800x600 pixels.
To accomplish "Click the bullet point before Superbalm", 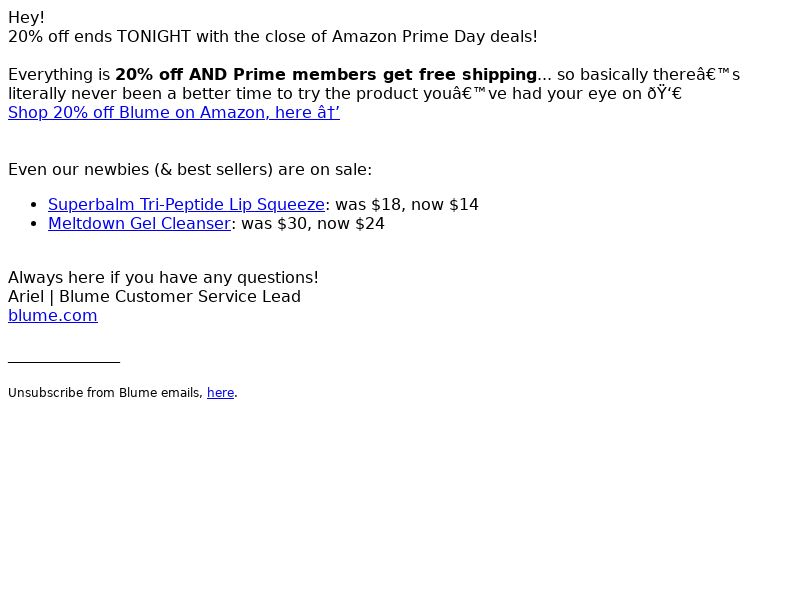I will (34, 205).
